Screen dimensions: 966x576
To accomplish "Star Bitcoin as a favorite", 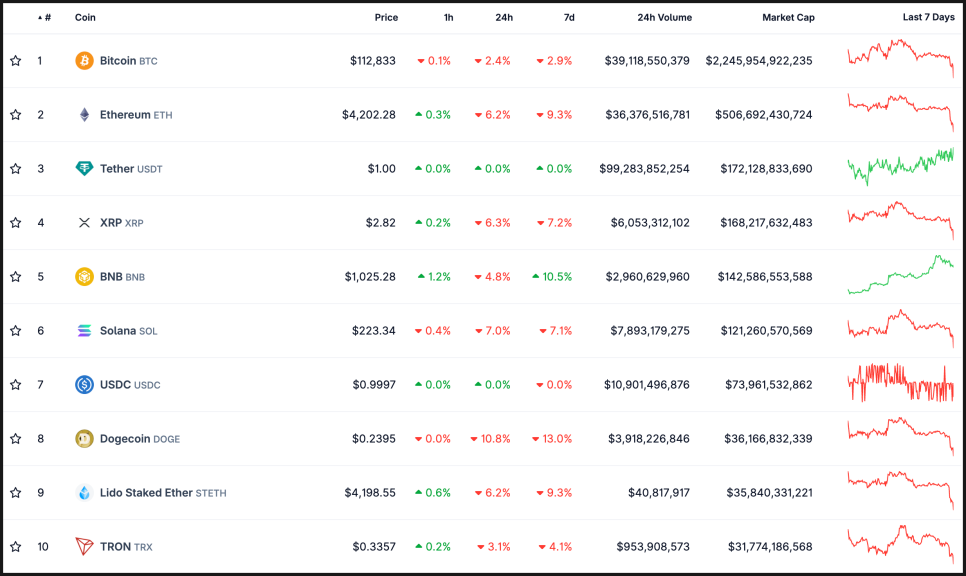I will (15, 60).
